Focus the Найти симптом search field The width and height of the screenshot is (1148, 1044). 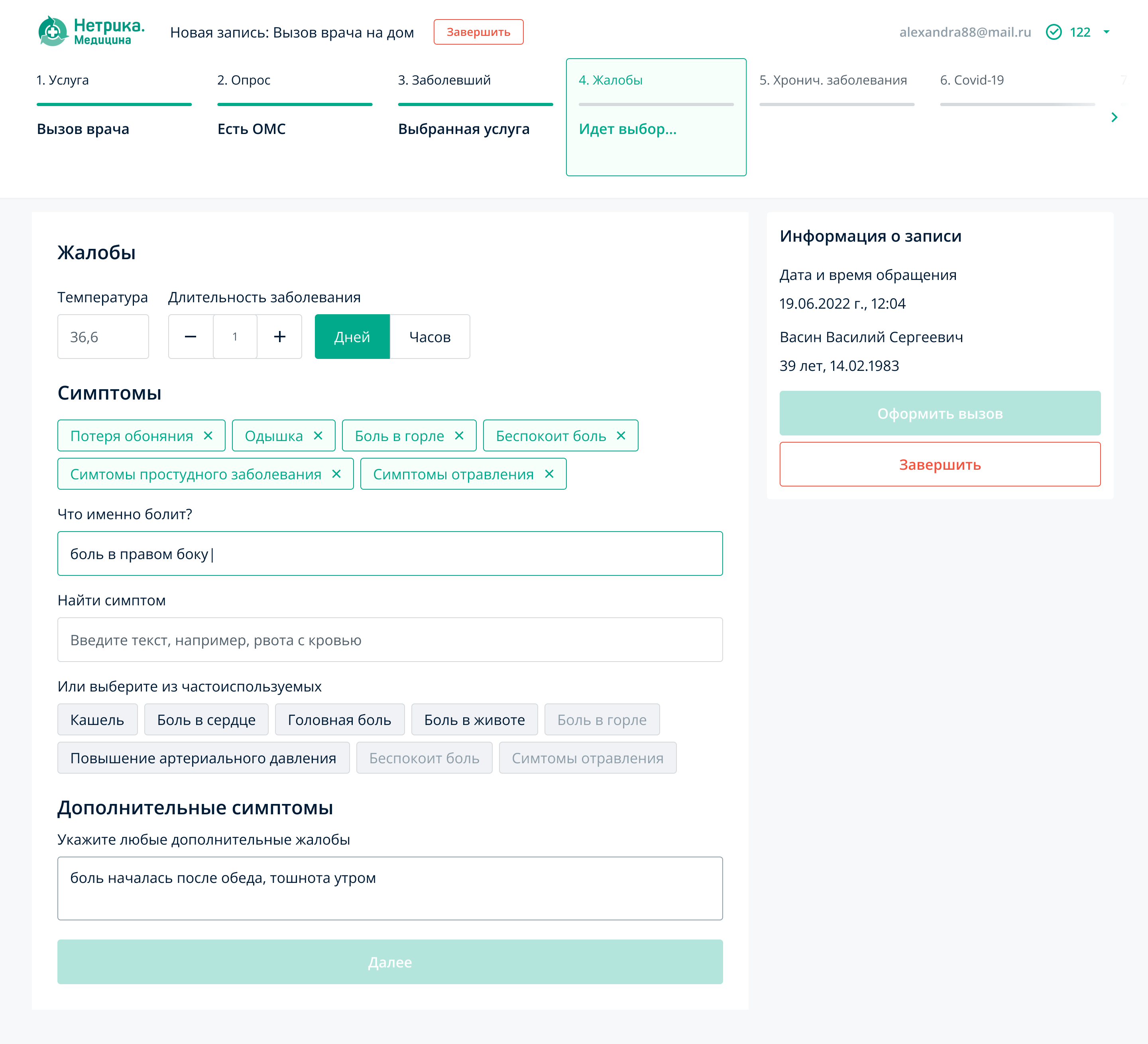[x=390, y=640]
